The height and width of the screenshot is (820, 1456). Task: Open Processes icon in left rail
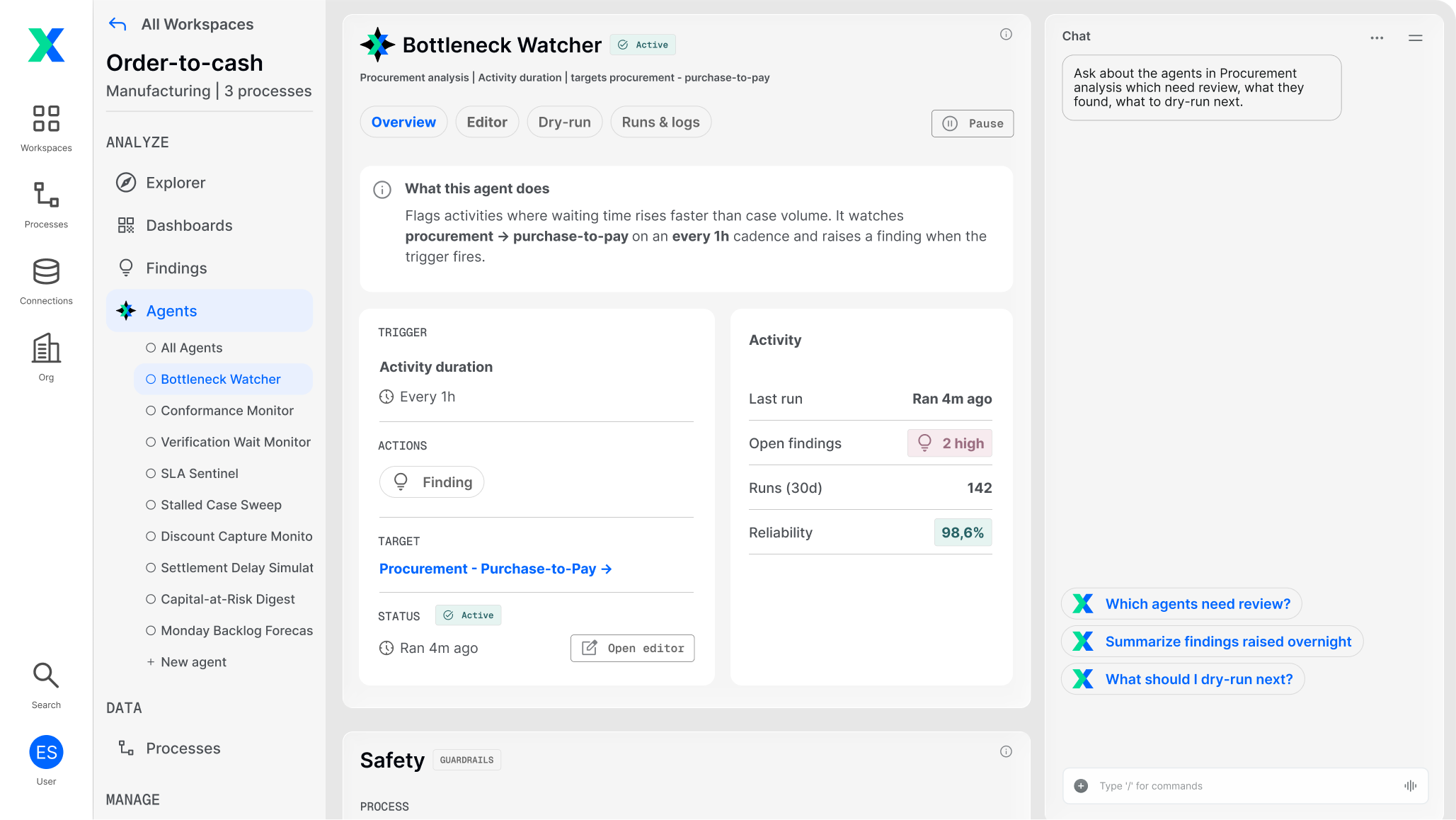click(x=46, y=205)
